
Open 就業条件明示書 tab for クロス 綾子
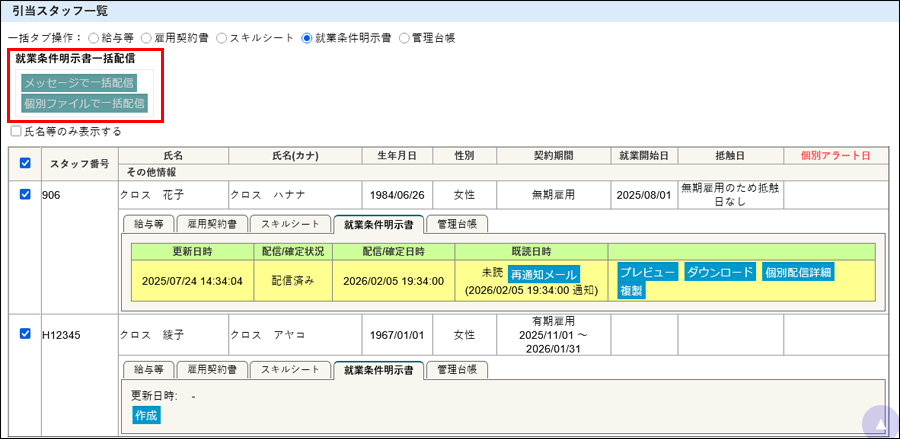point(378,370)
